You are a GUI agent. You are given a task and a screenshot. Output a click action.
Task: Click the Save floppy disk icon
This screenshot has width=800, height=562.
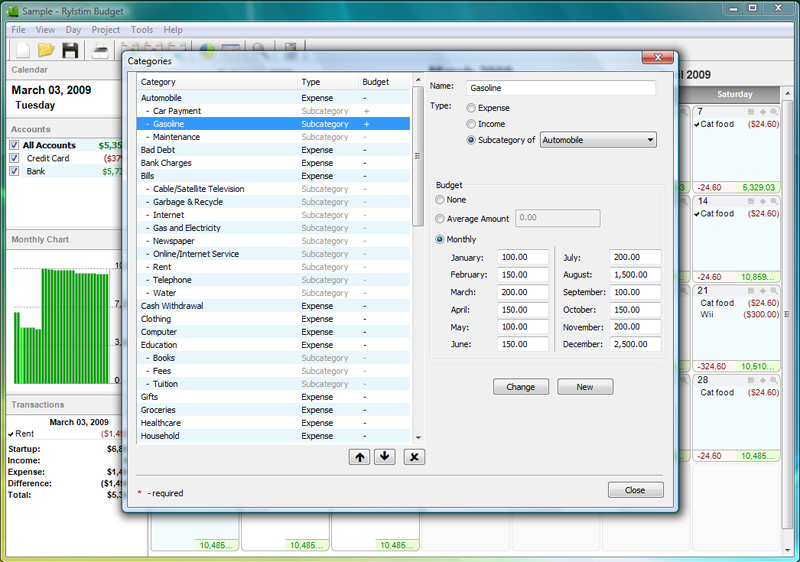[x=70, y=49]
